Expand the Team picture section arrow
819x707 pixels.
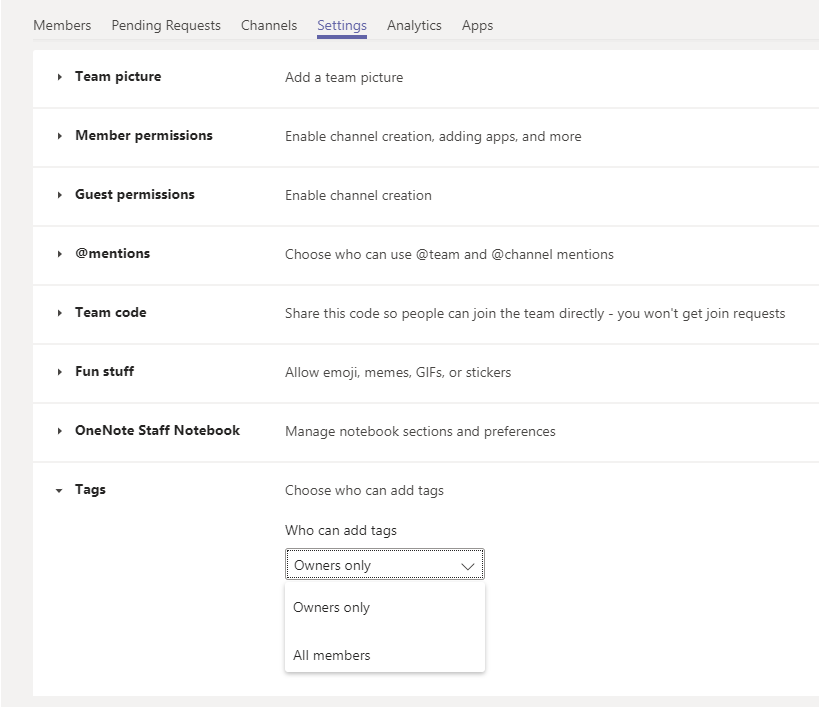[60, 78]
